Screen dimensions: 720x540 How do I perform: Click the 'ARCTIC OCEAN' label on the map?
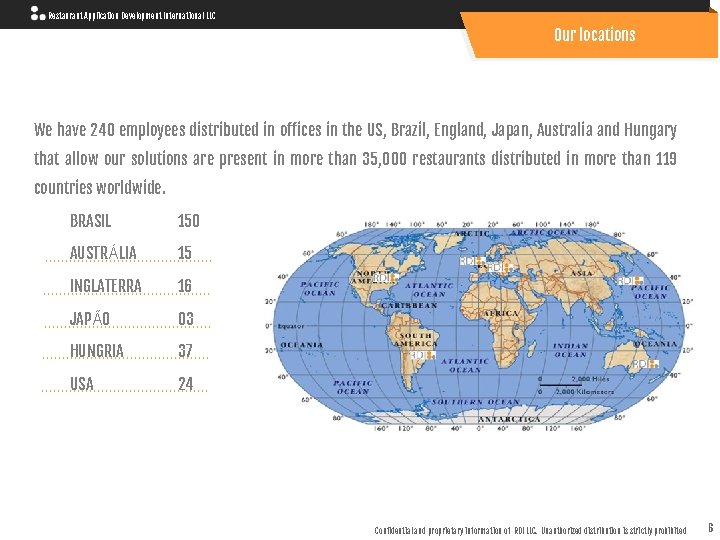pos(544,232)
